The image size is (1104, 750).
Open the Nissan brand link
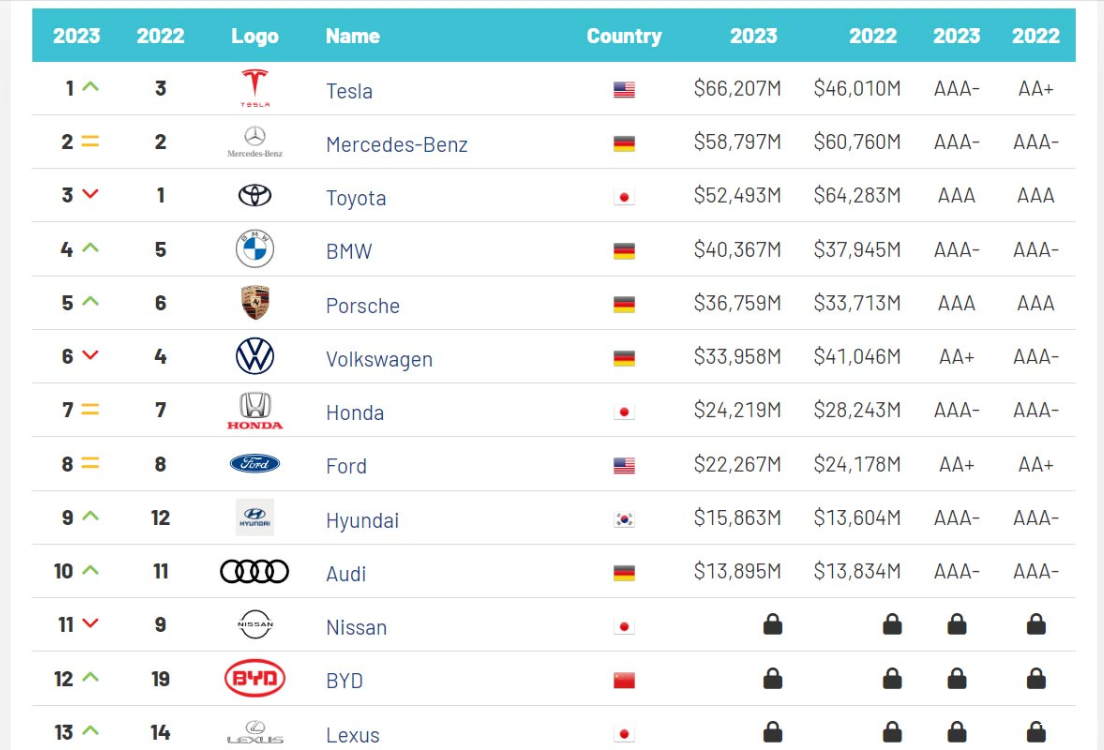[356, 627]
